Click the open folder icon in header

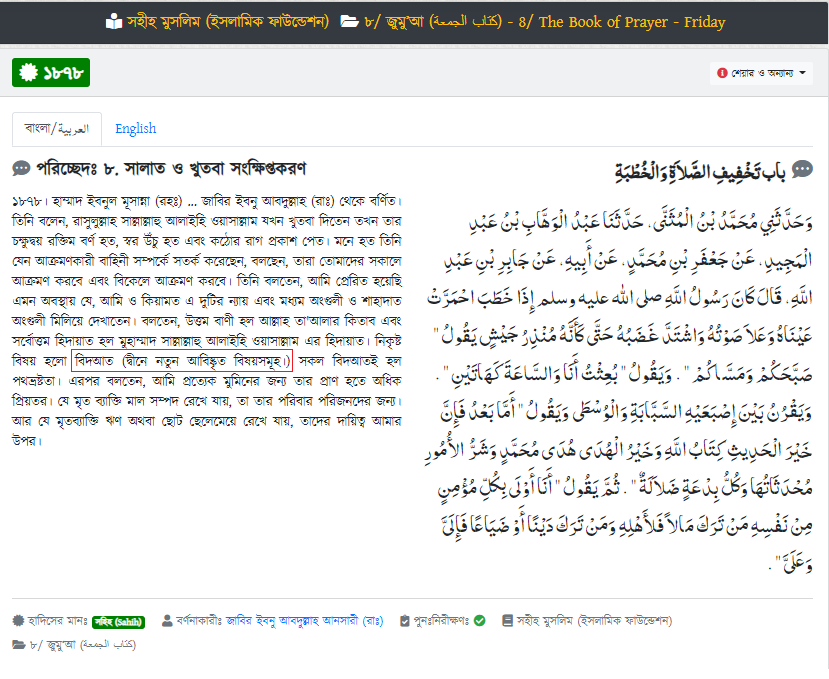[350, 22]
